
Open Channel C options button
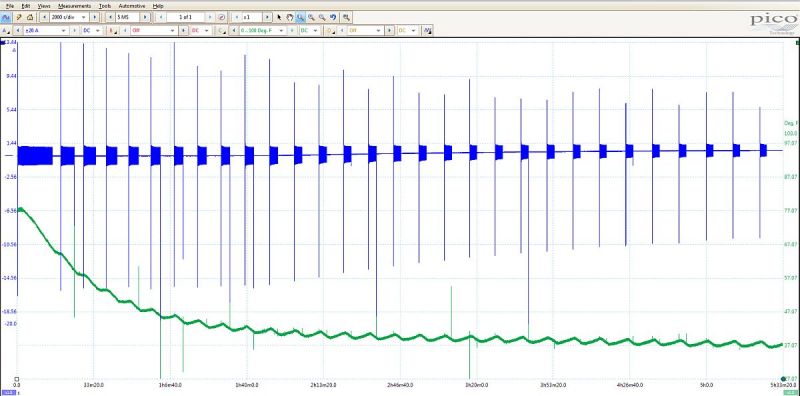pos(221,31)
